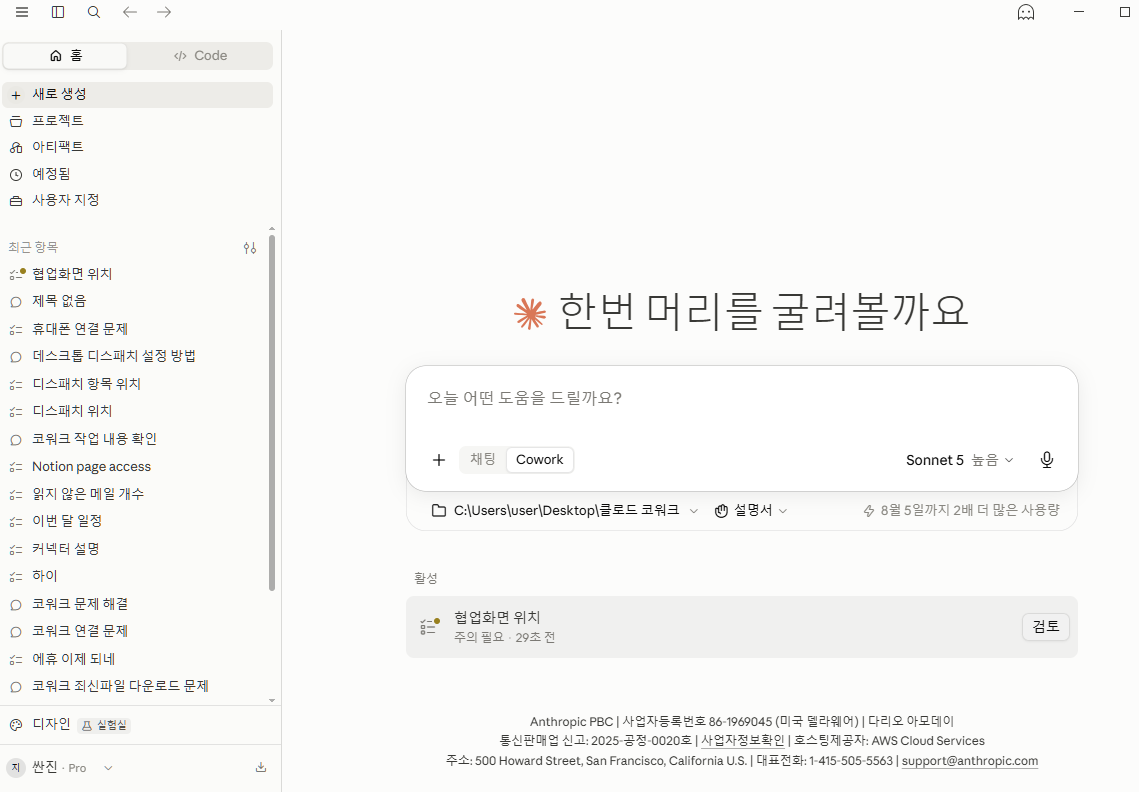The height and width of the screenshot is (792, 1139).
Task: Open recent item Notion page access
Action: 134,466
